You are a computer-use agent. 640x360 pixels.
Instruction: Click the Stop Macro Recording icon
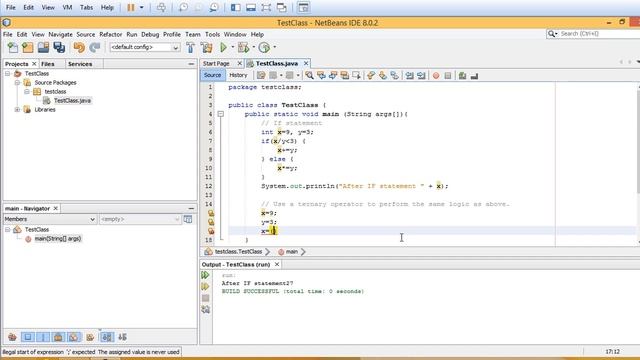[448, 76]
